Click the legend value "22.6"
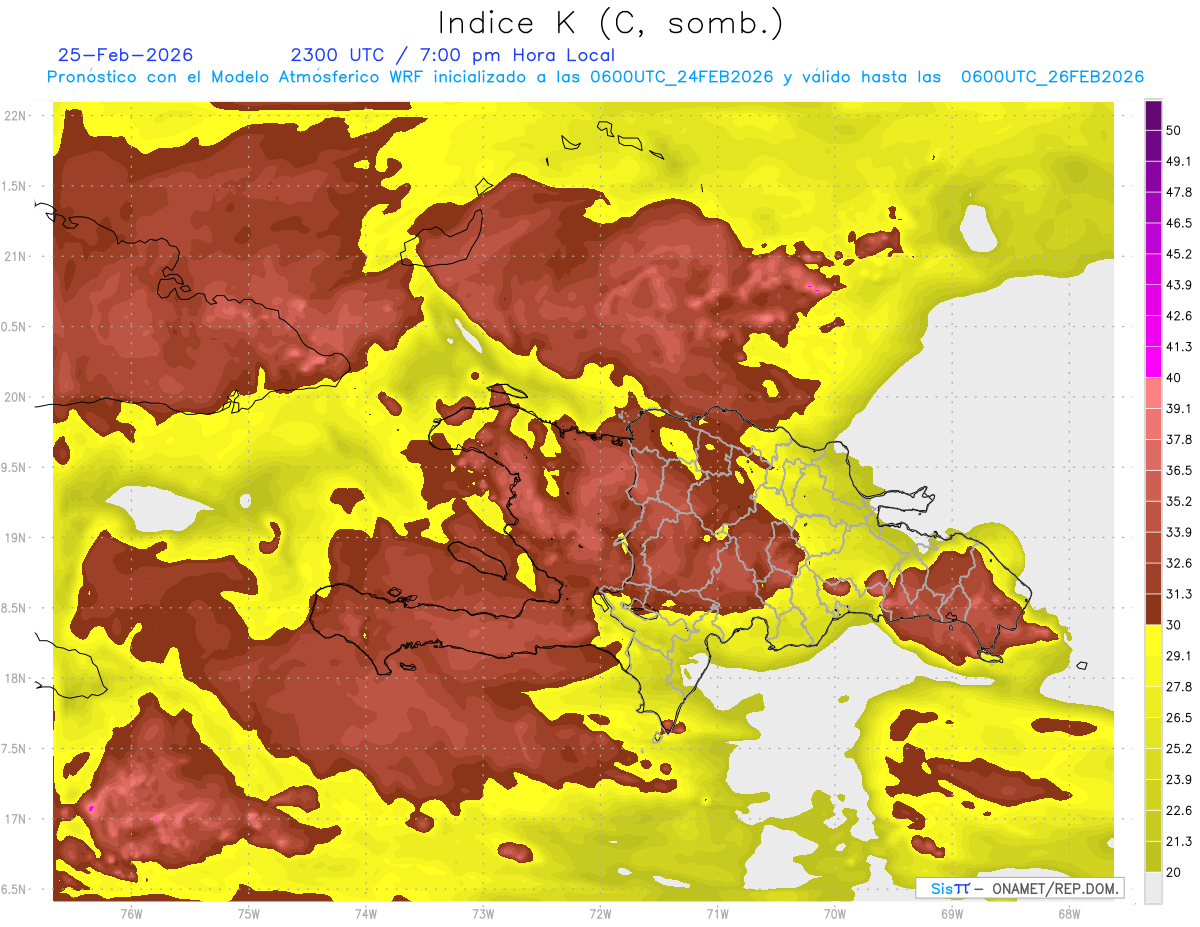The height and width of the screenshot is (927, 1200). coord(1179,810)
